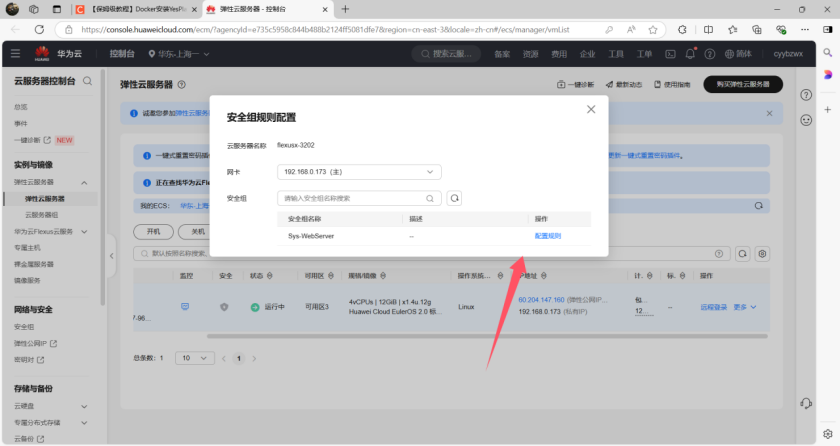
Task: Open the feedback smiley icon on right rail
Action: coord(806,120)
